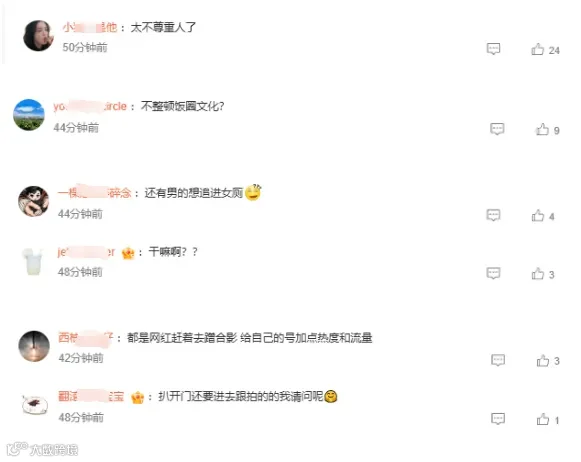Click the username of the 干嘛啊 commenter
The height and width of the screenshot is (462, 581).
coord(86,252)
